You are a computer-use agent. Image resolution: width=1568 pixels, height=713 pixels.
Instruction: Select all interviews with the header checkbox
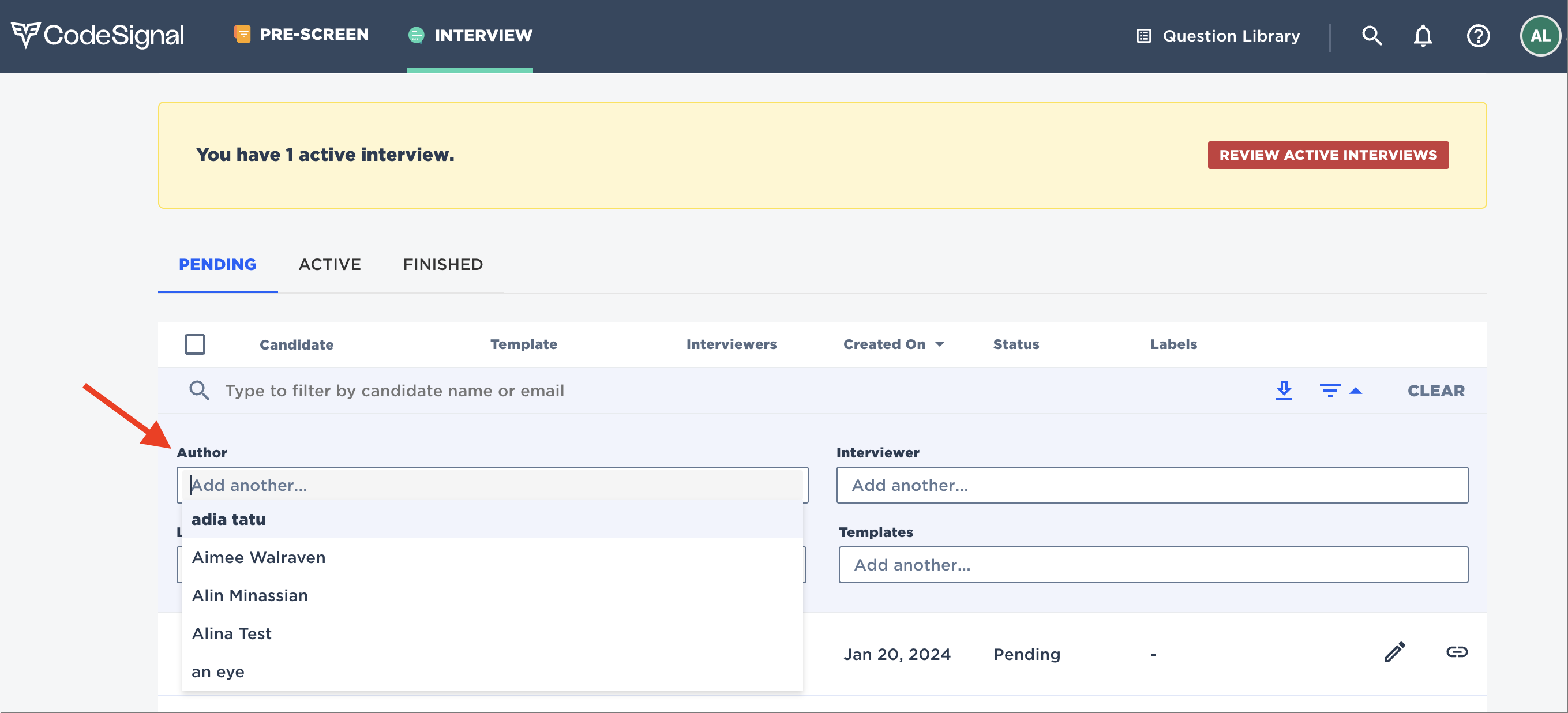(195, 344)
